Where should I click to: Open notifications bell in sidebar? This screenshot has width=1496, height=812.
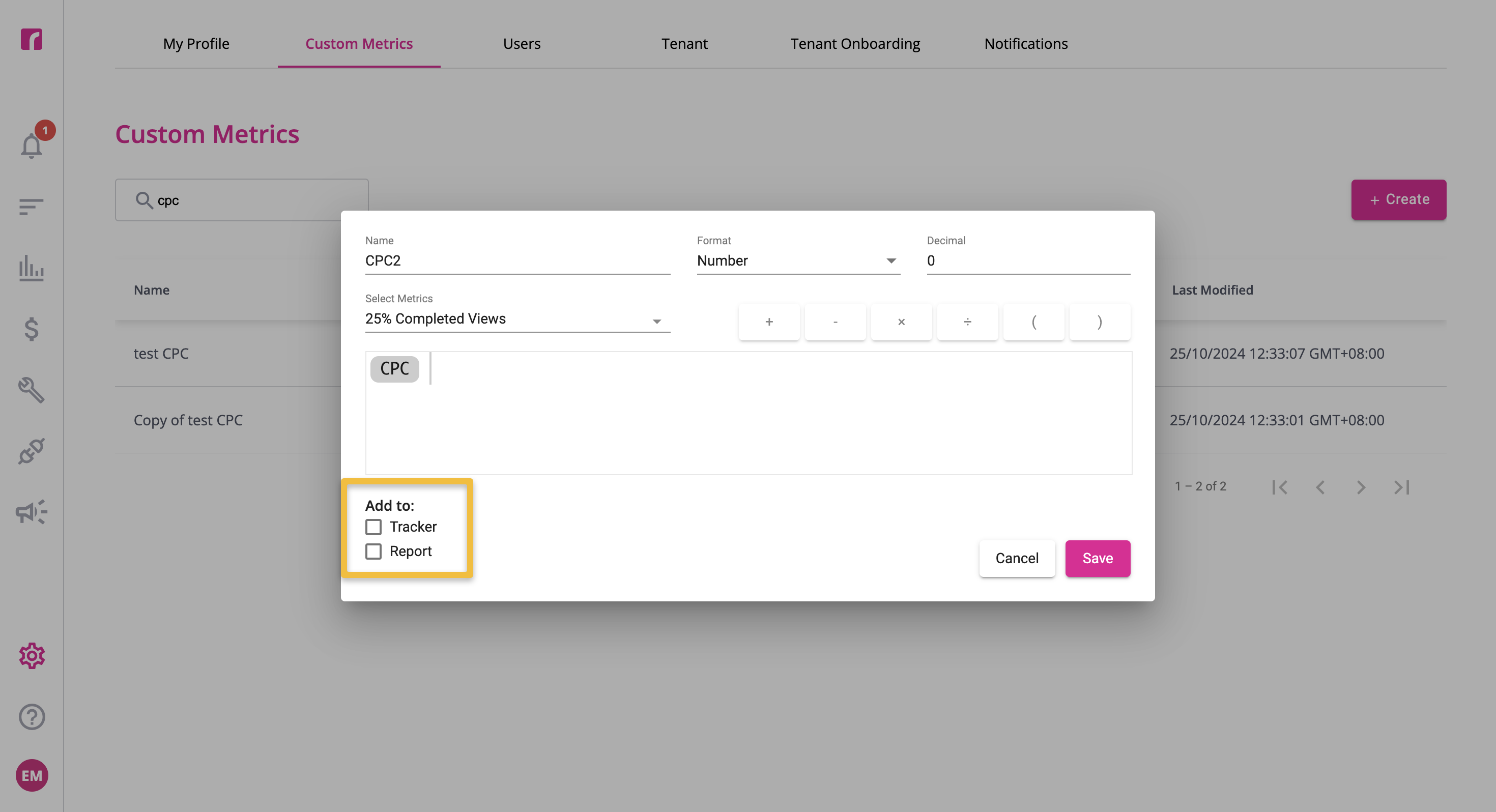(32, 145)
